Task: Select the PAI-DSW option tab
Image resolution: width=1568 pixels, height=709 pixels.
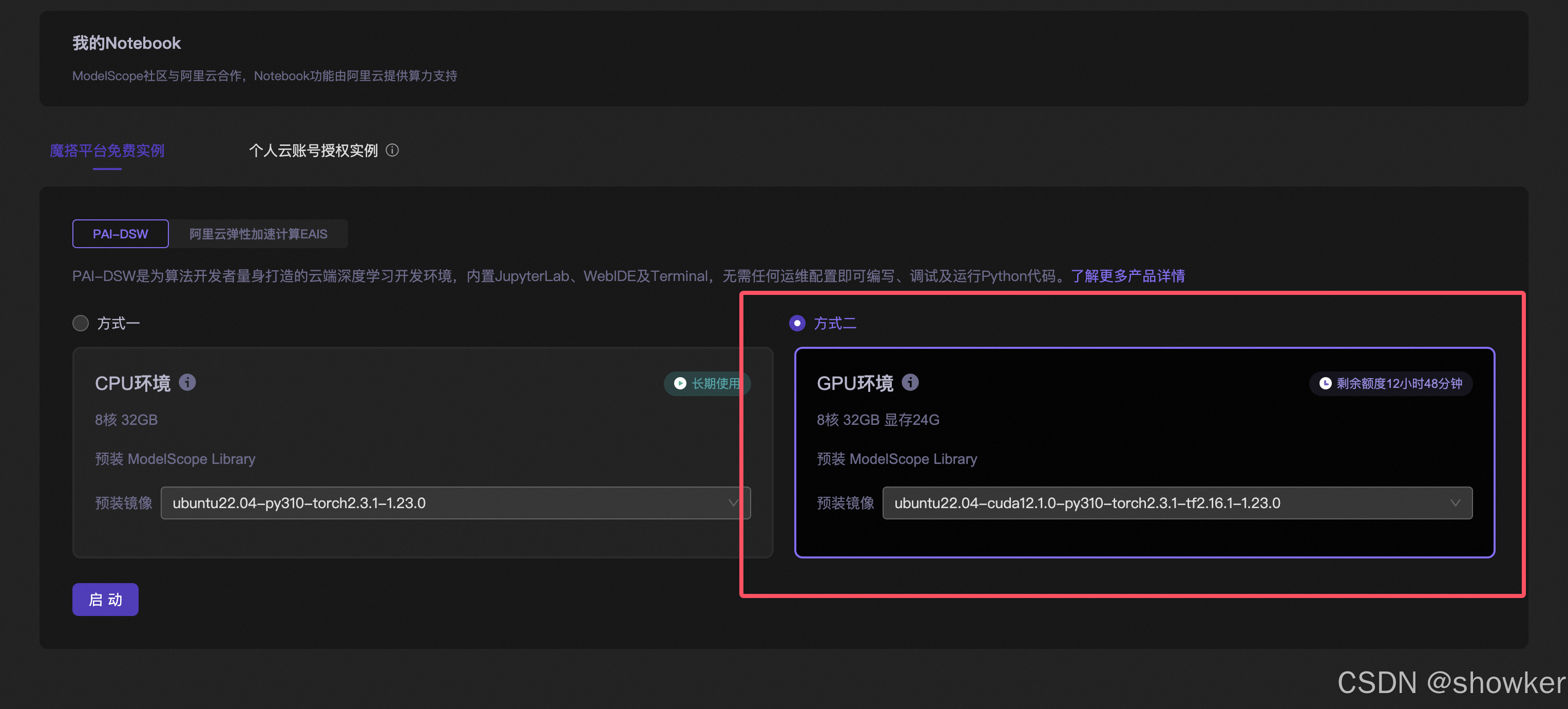Action: [x=121, y=234]
